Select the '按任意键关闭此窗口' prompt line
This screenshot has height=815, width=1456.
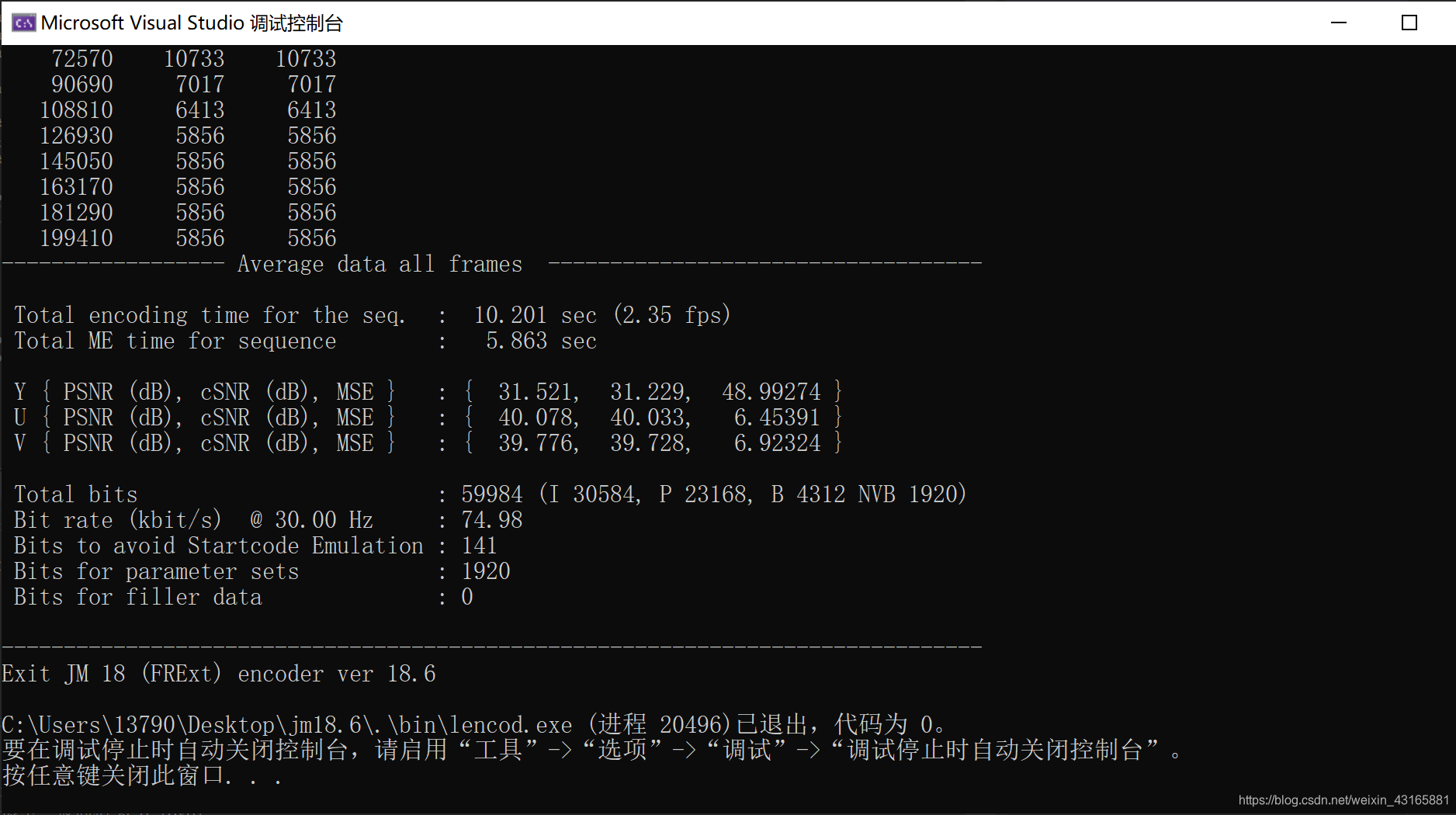pyautogui.click(x=141, y=776)
